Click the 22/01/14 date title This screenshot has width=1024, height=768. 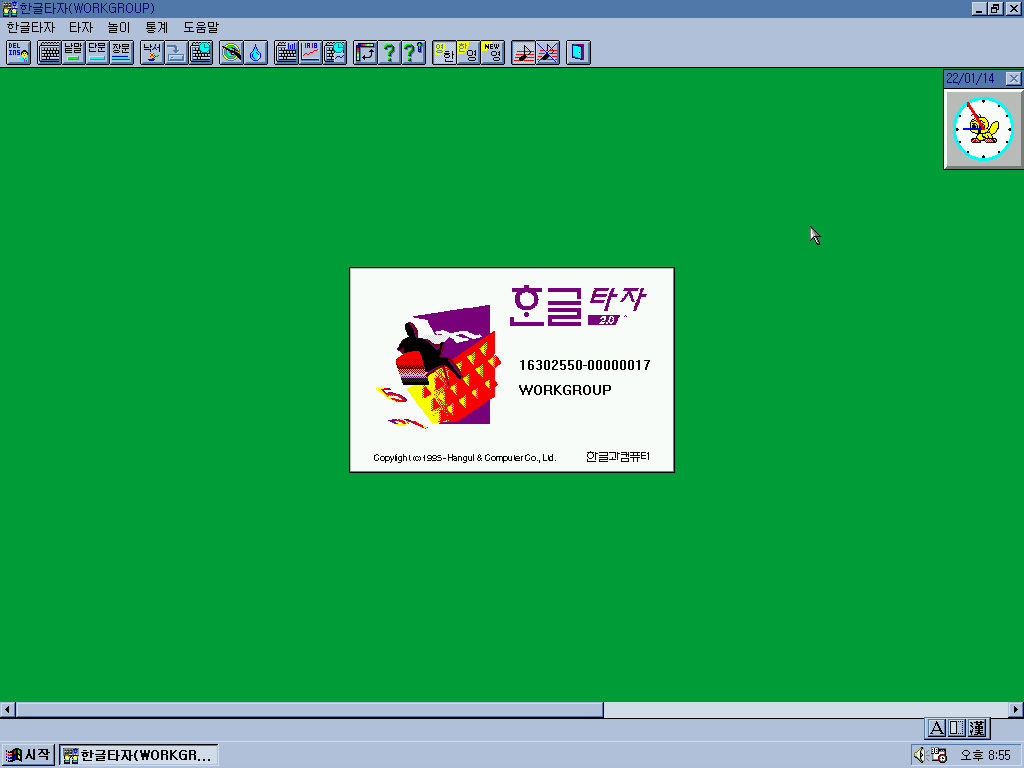[970, 78]
